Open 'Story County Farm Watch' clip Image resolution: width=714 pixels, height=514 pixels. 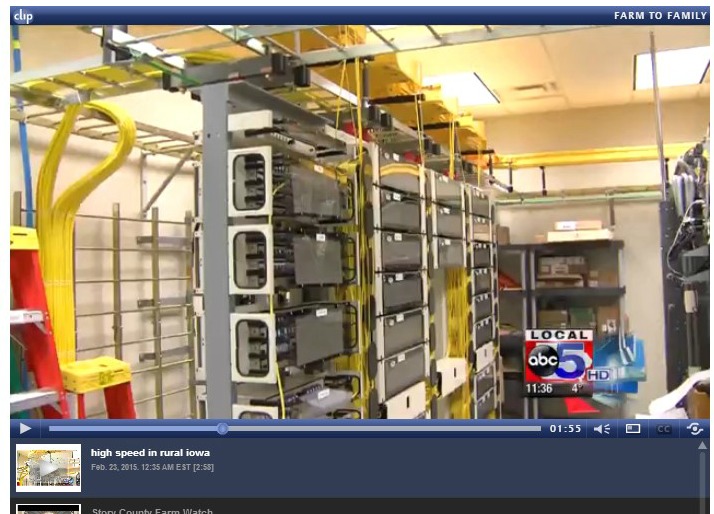tap(152, 511)
